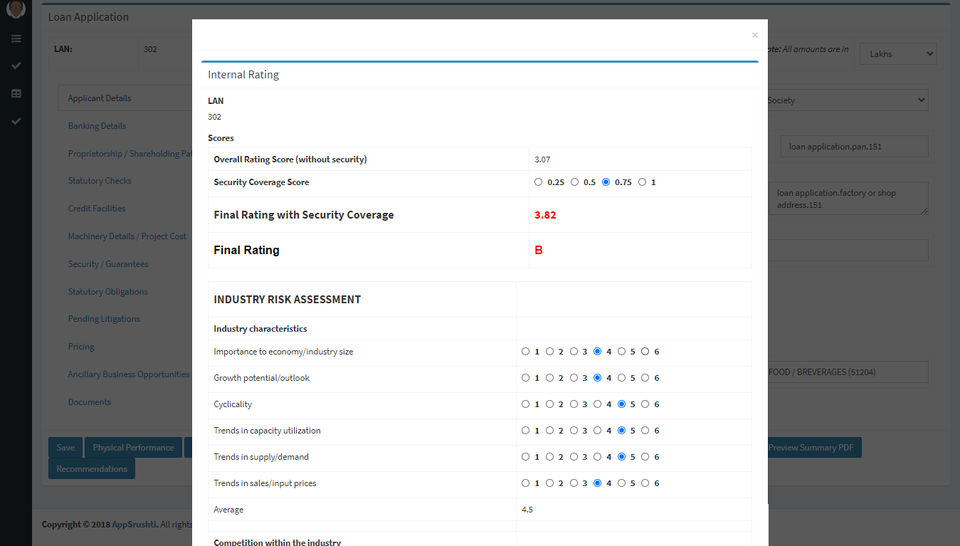The width and height of the screenshot is (960, 546).
Task: Open the grid table icon in sidebar
Action: (16, 94)
